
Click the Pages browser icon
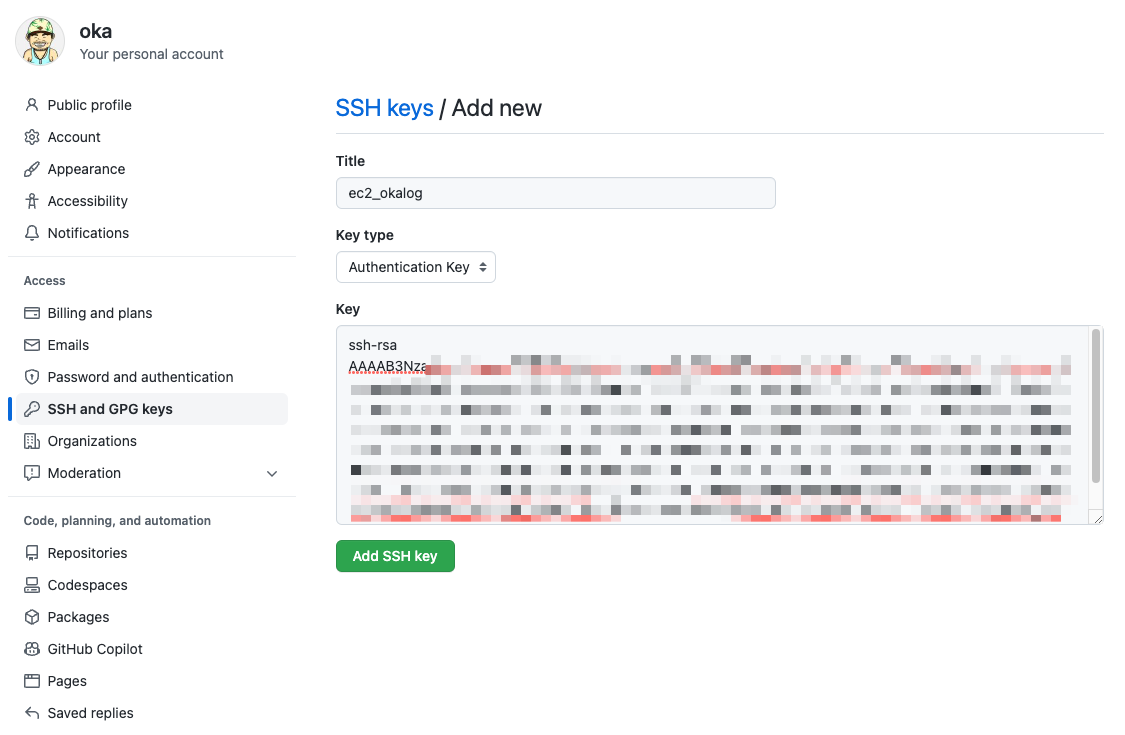point(32,681)
